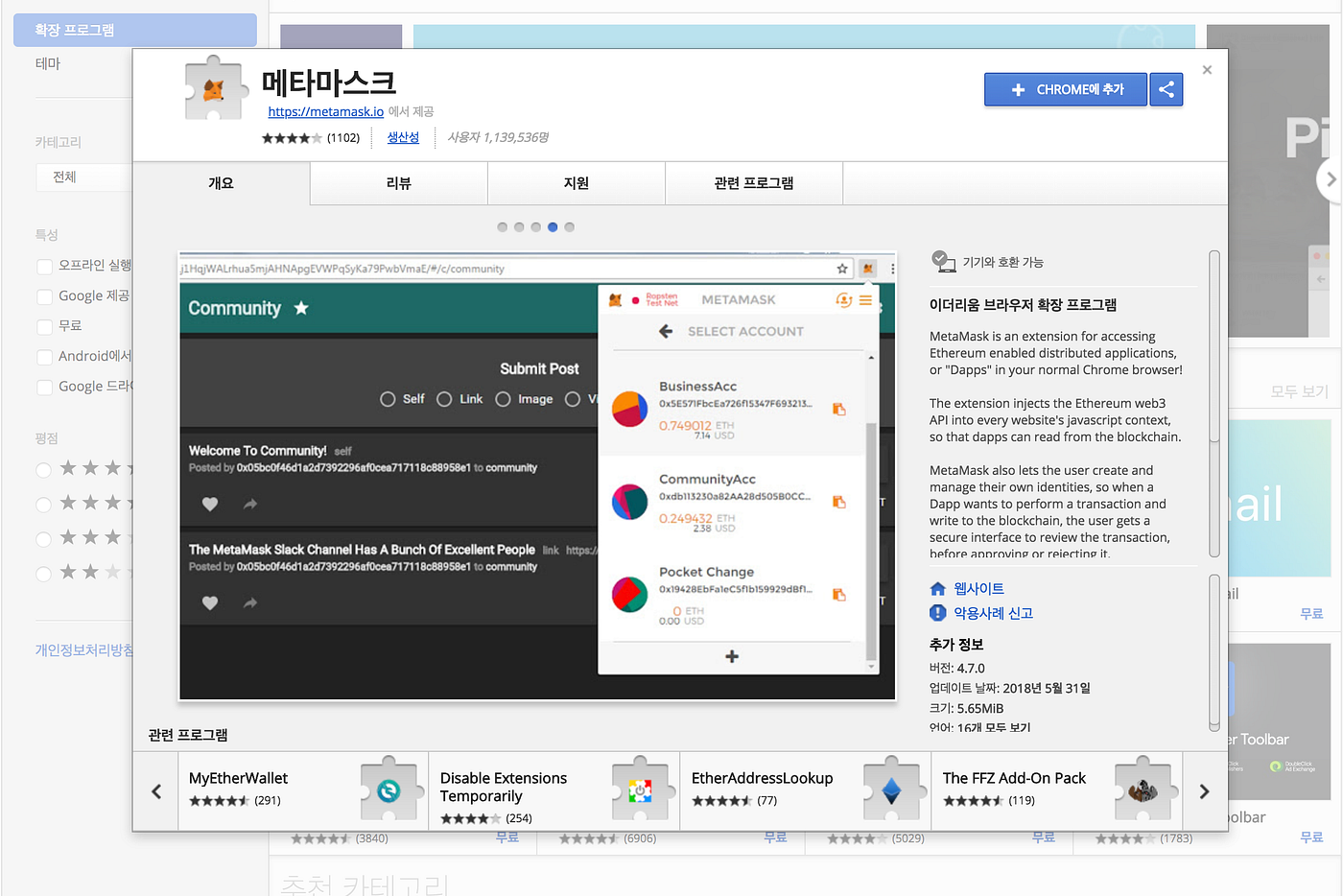Click the star icon beside Community
Image resolution: width=1343 pixels, height=896 pixels.
click(x=301, y=308)
